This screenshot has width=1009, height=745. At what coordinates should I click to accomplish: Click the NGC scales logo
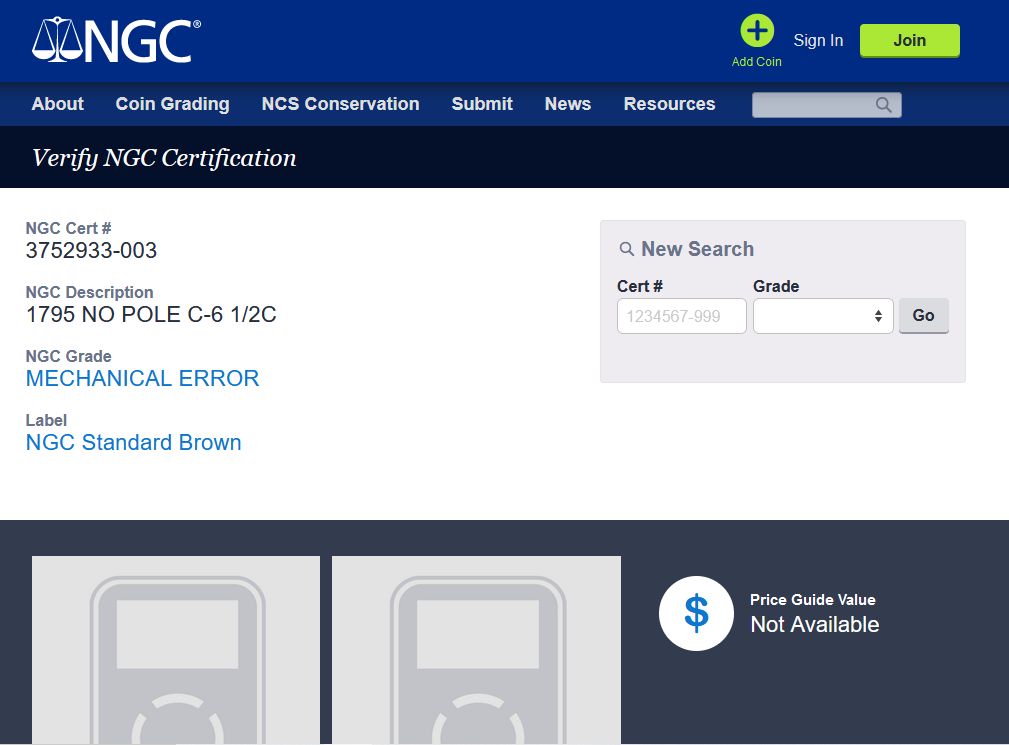pos(116,40)
